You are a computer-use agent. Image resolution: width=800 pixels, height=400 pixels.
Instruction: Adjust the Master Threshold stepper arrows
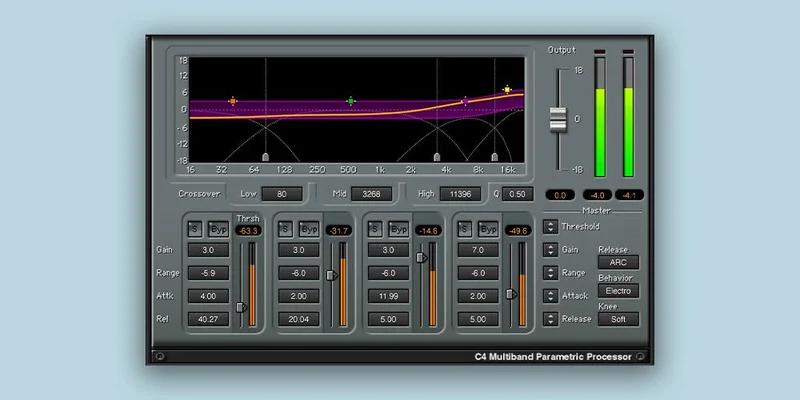coord(550,227)
